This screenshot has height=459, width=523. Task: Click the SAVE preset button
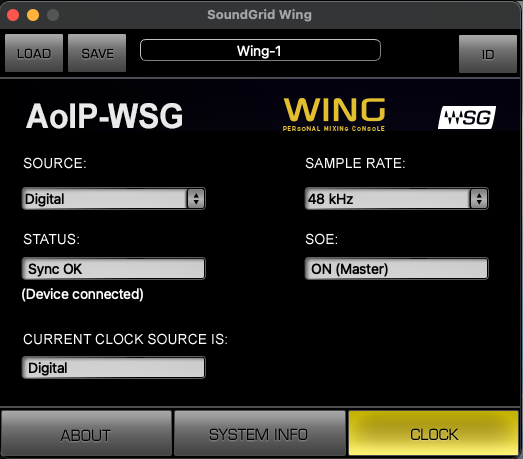click(97, 53)
